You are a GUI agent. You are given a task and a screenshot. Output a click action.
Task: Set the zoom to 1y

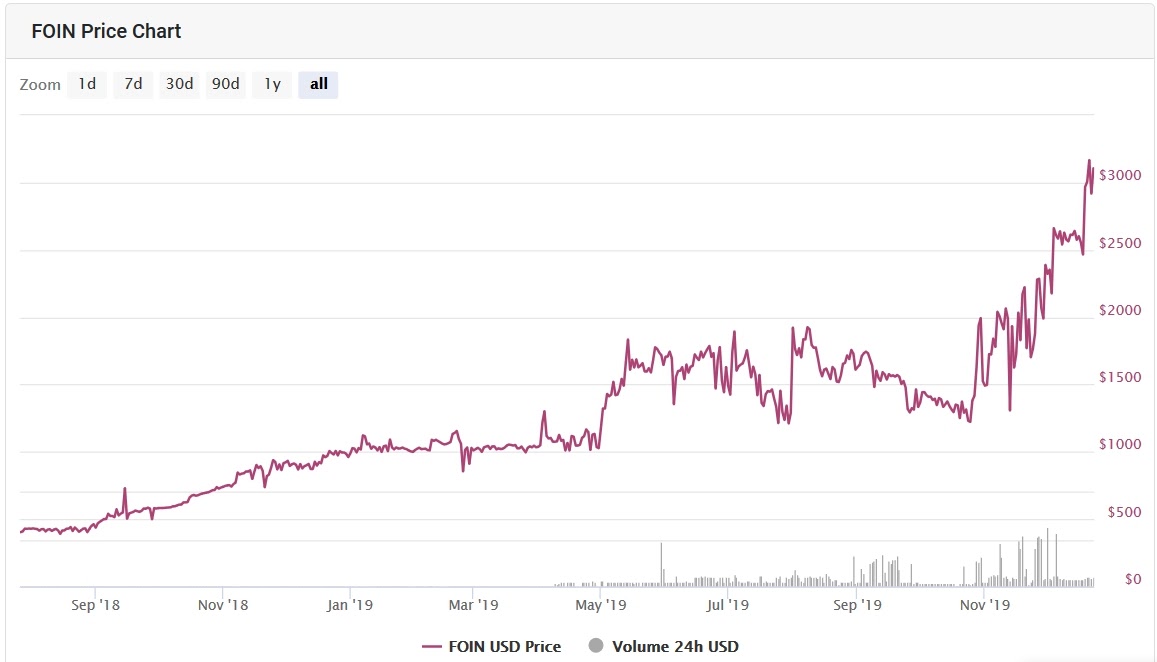(272, 84)
